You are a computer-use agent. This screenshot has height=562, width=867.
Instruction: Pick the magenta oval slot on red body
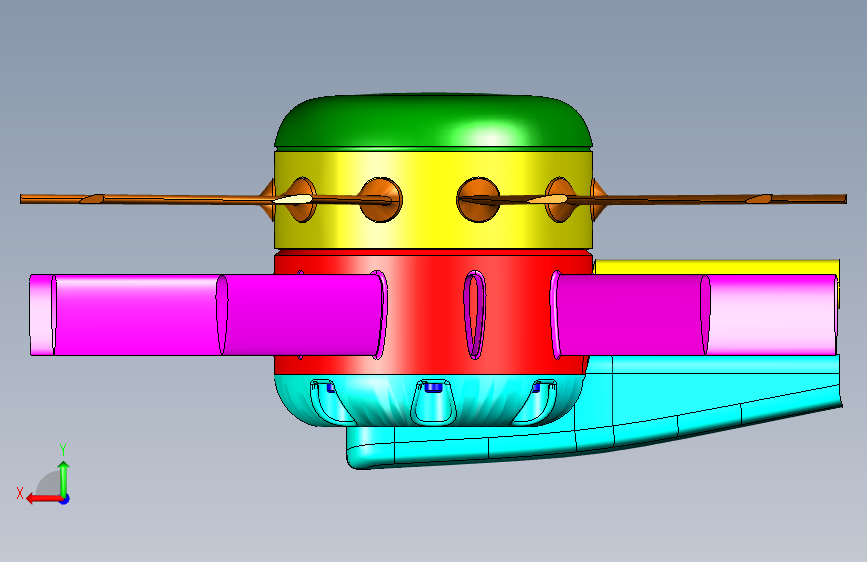tap(474, 315)
